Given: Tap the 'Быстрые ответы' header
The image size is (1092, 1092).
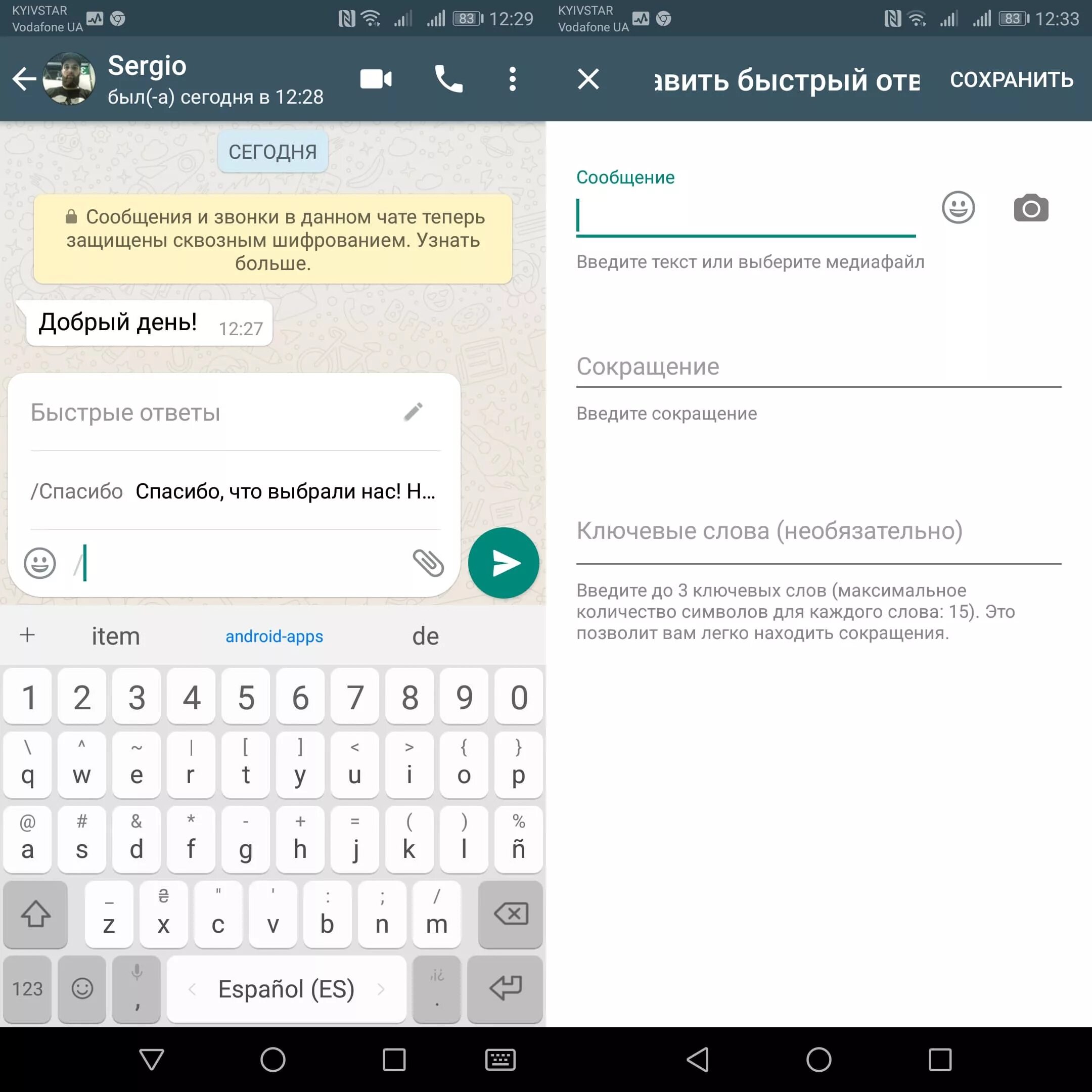Looking at the screenshot, I should [125, 413].
